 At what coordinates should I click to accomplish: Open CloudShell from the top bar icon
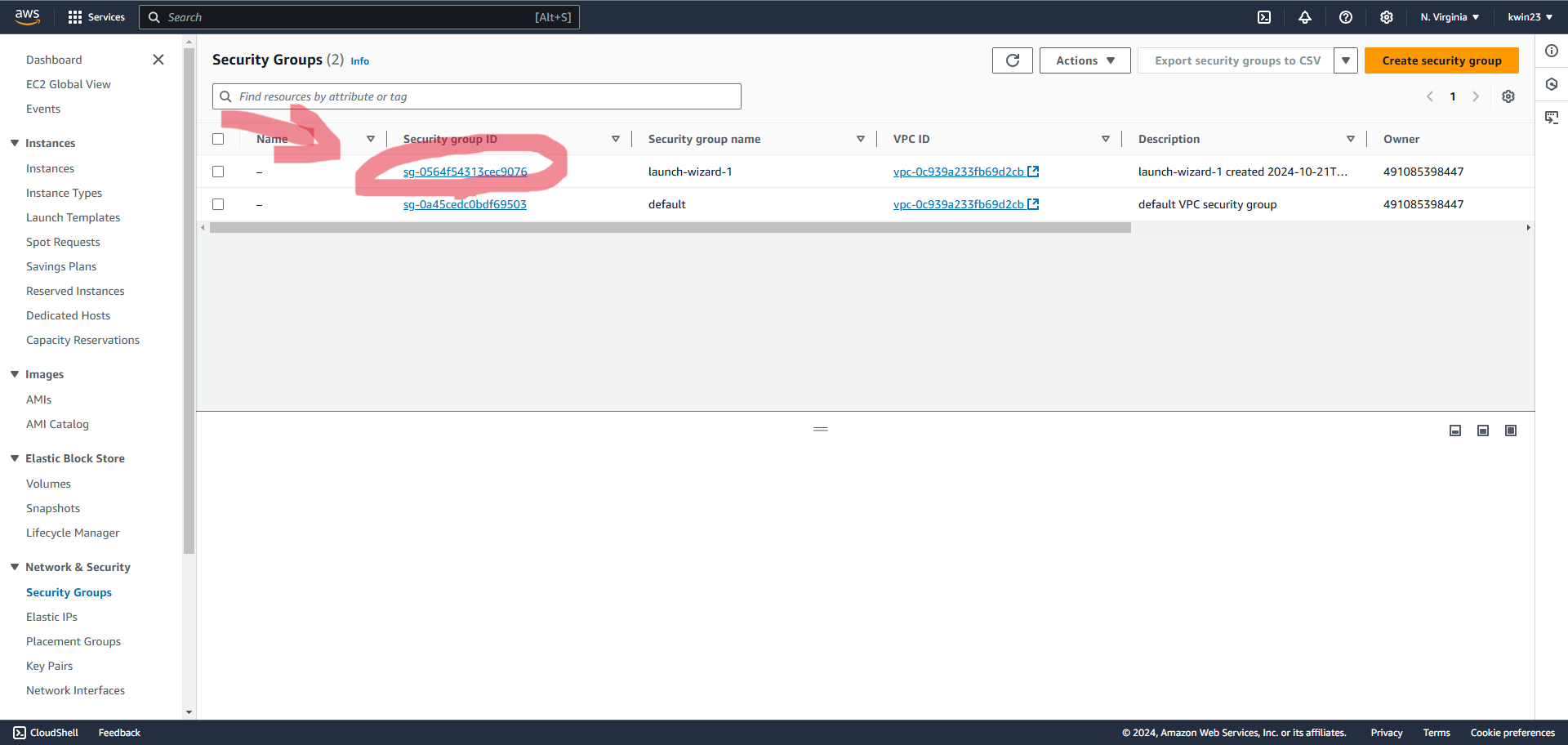tap(1264, 17)
